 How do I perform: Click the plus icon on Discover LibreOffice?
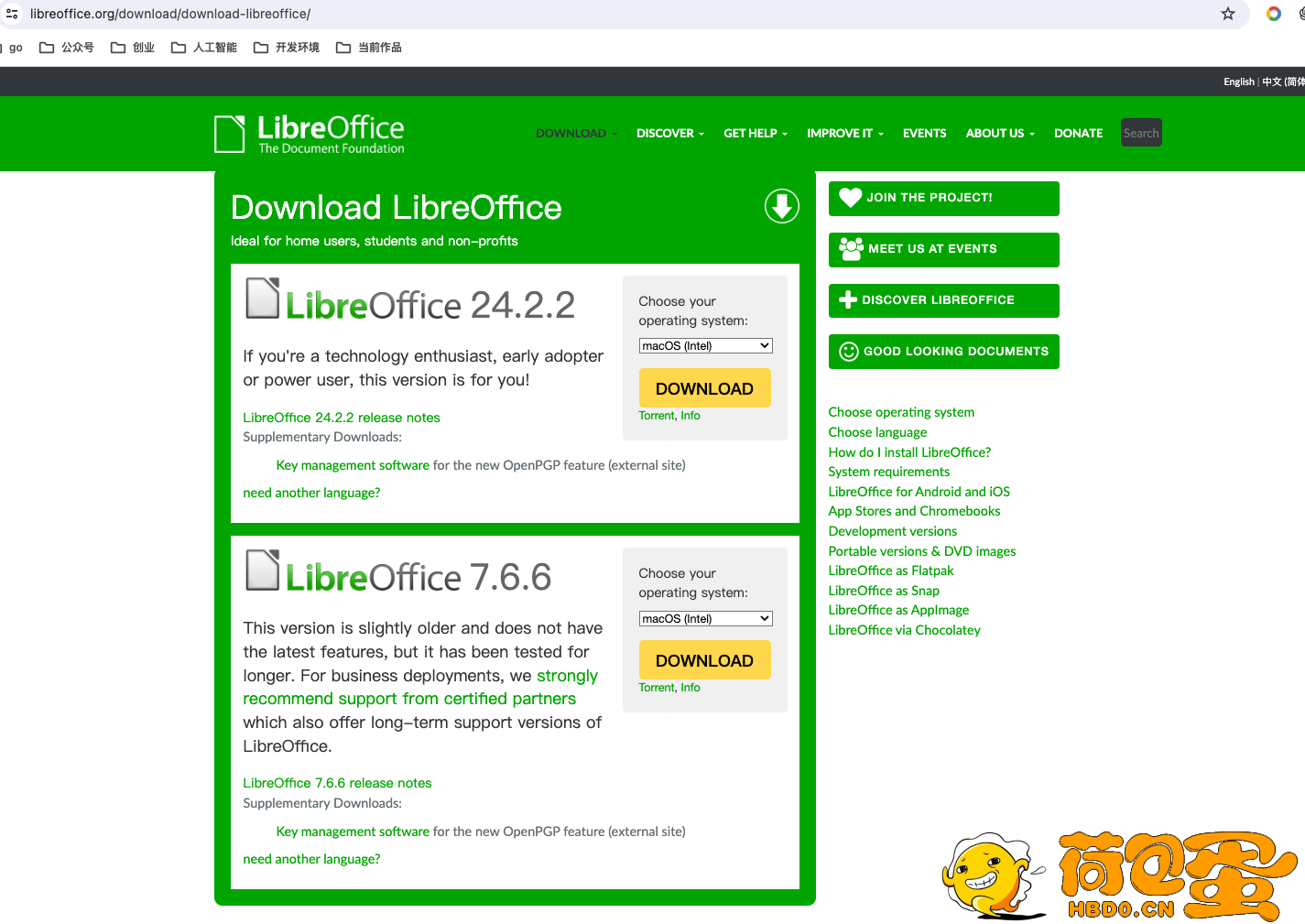pos(848,299)
